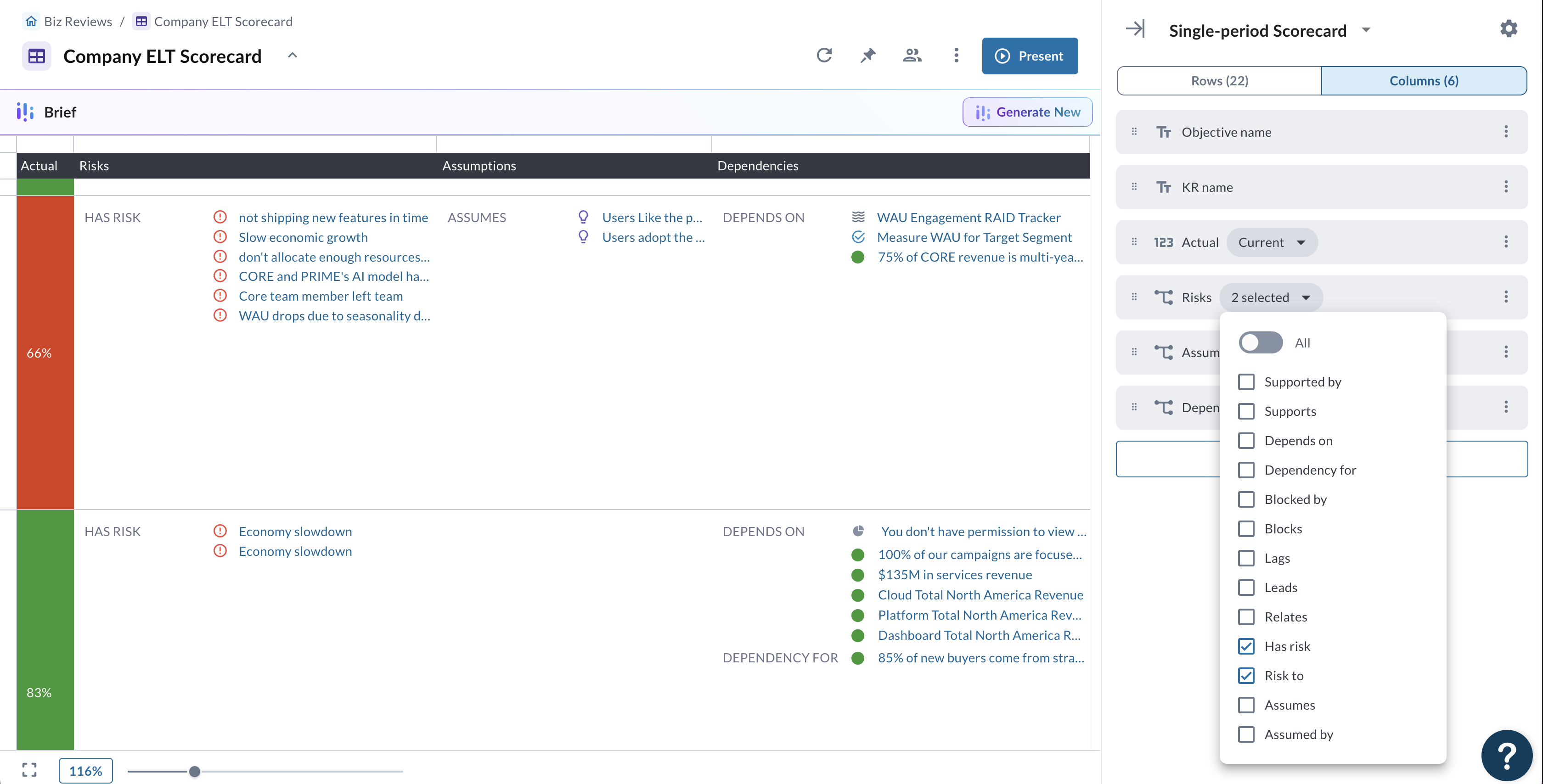Click the risk icon beside Slow economic growth
1543x784 pixels.
click(220, 237)
